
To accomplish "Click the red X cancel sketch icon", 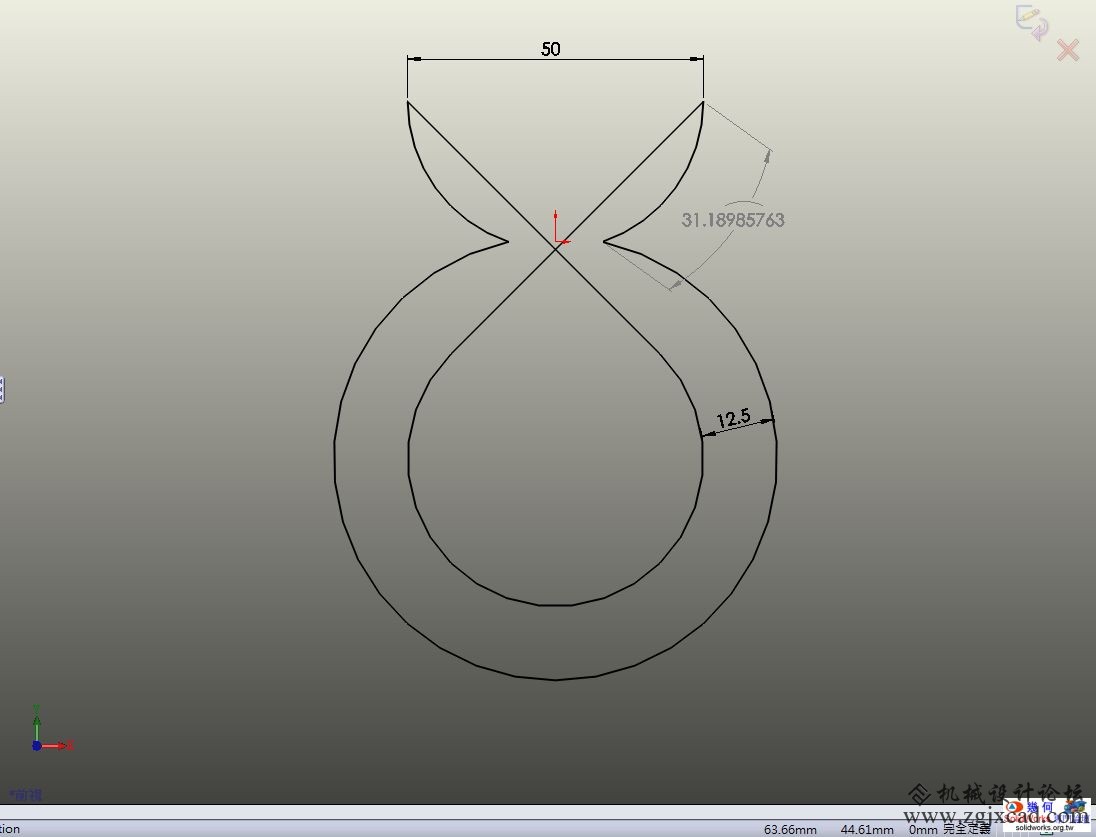I will pos(1068,50).
